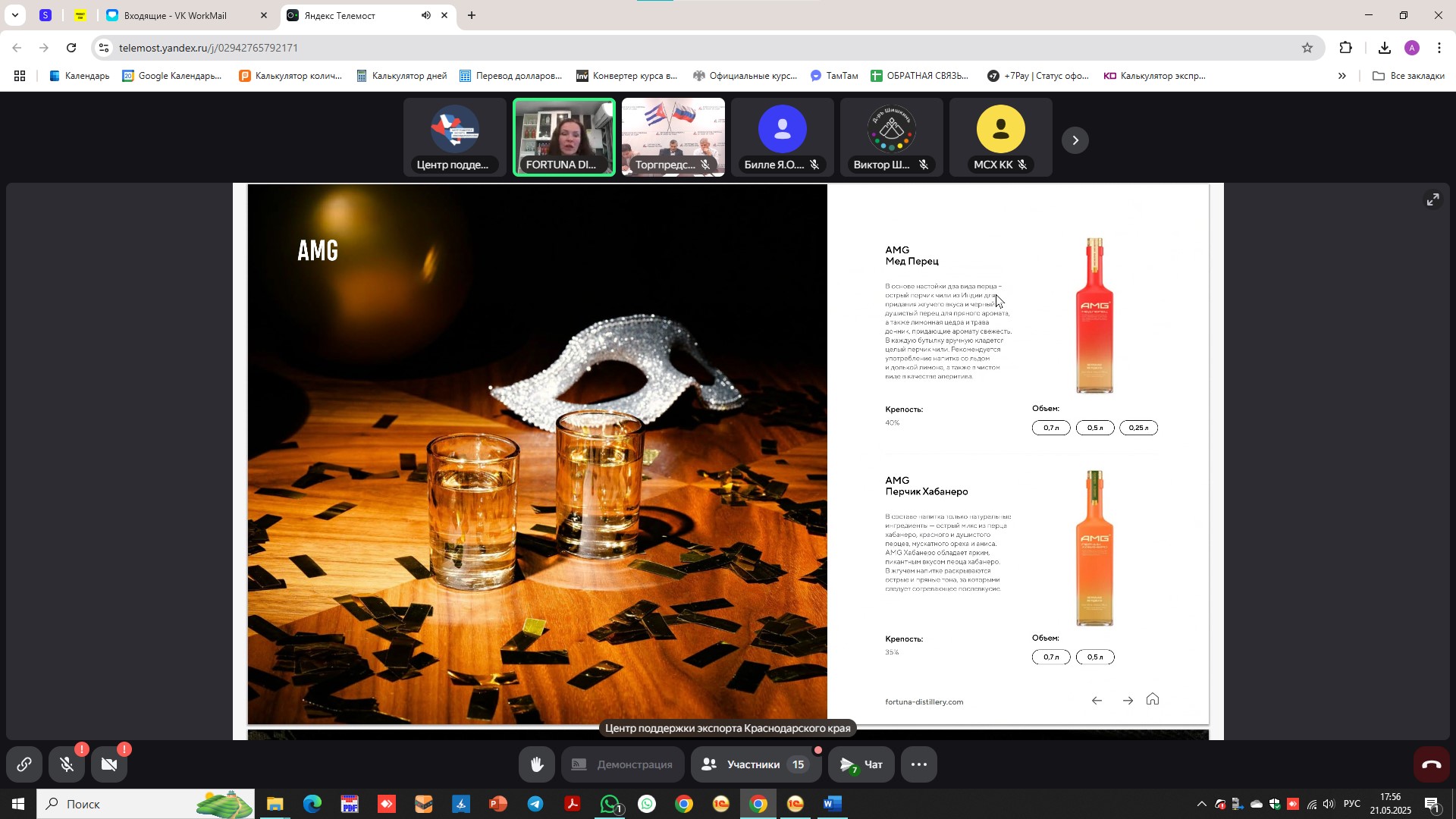
Task: Open Chrome extensions puzzle icon
Action: 1345,48
